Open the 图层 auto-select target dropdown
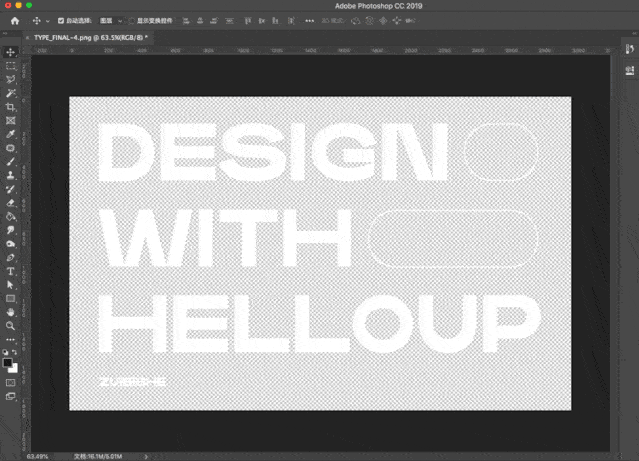 pos(110,20)
